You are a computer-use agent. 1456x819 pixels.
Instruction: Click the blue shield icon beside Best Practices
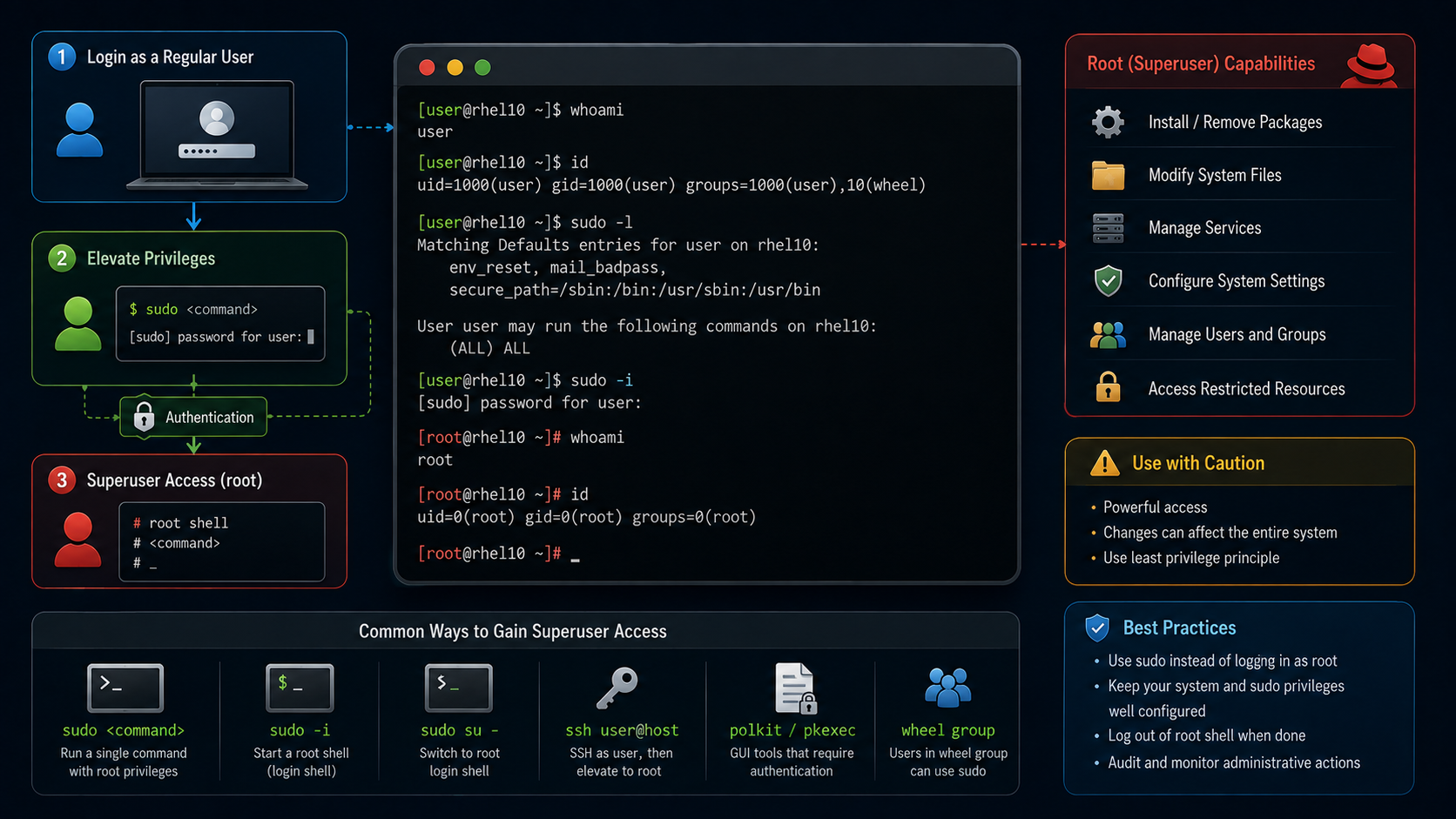point(1097,628)
